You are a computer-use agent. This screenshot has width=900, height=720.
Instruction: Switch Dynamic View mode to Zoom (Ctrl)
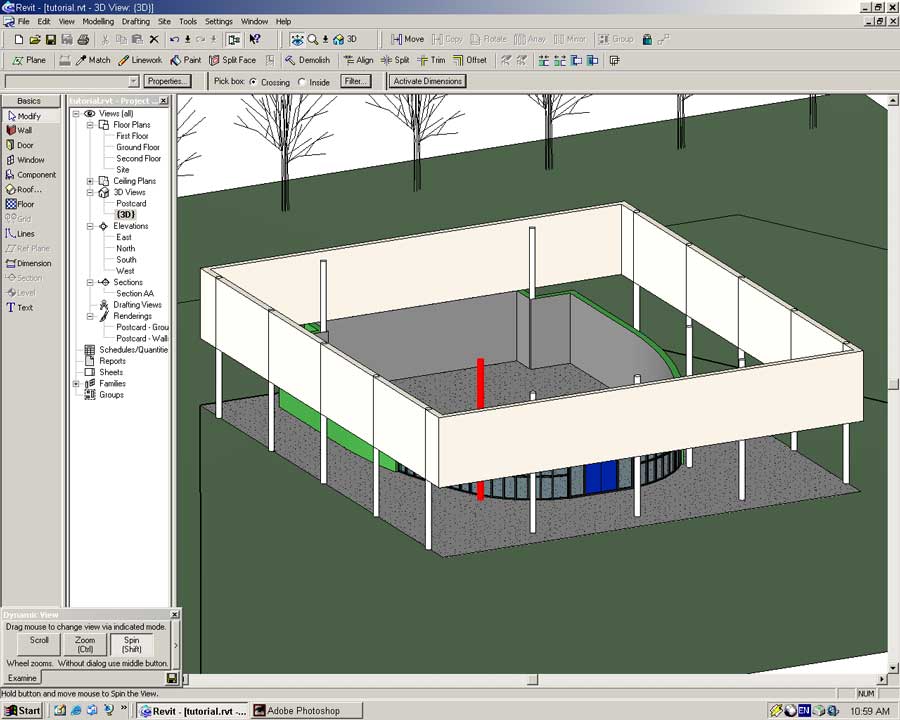pyautogui.click(x=85, y=644)
